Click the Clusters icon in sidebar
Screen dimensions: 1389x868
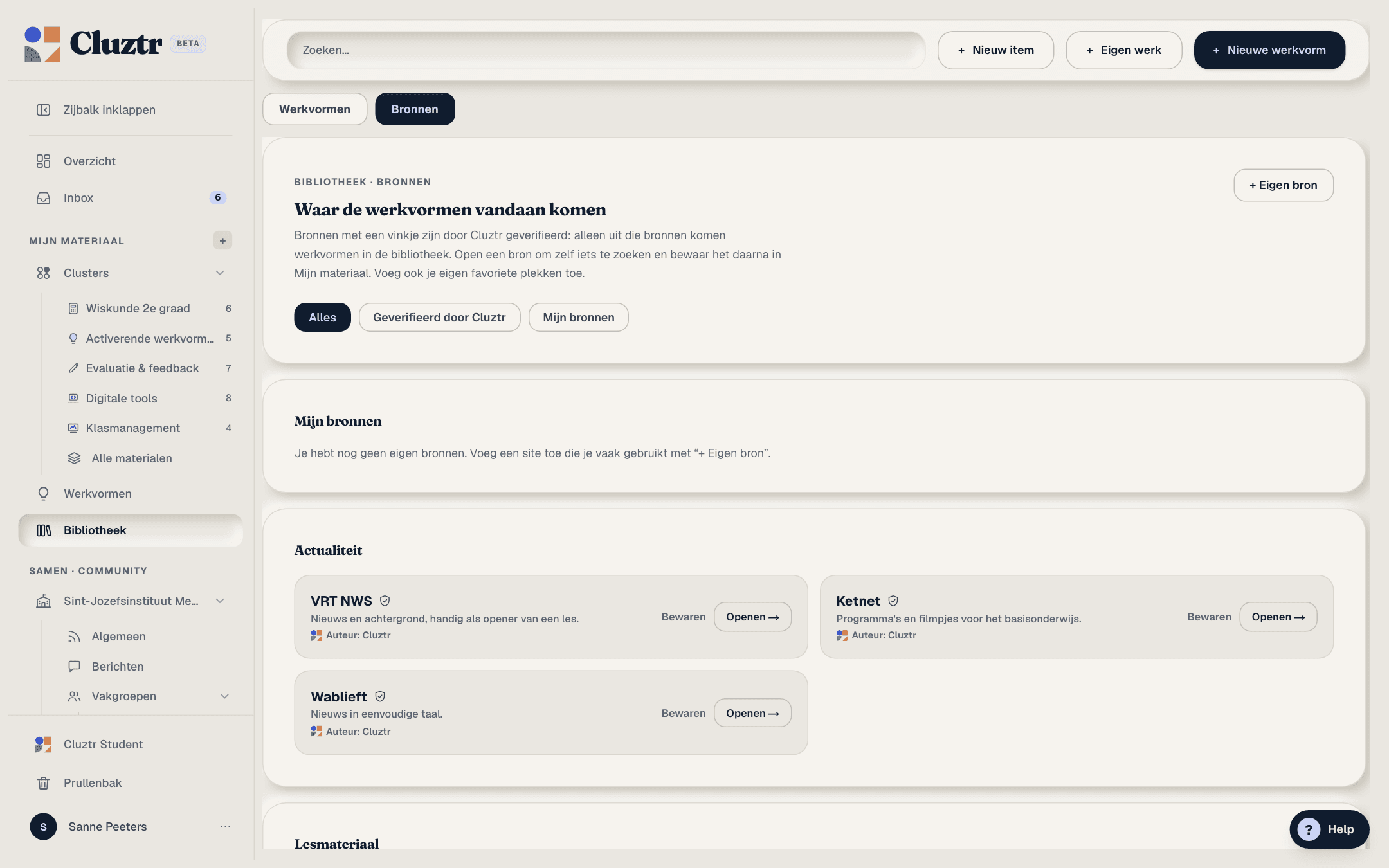[x=43, y=273]
